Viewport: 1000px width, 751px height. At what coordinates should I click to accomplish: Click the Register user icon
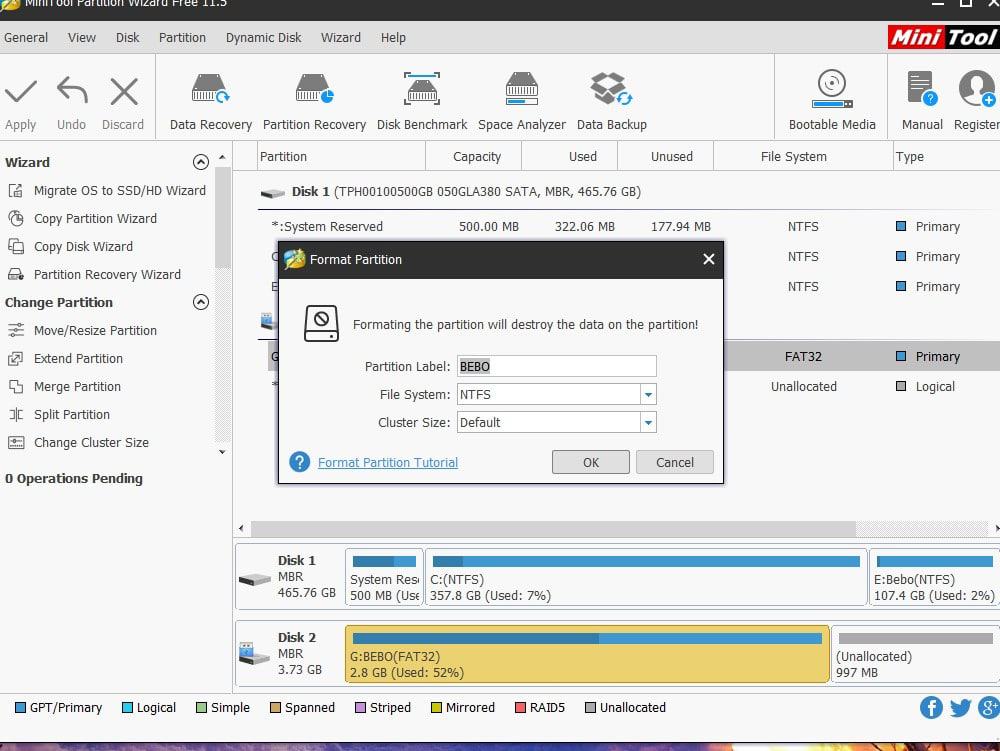tap(977, 89)
